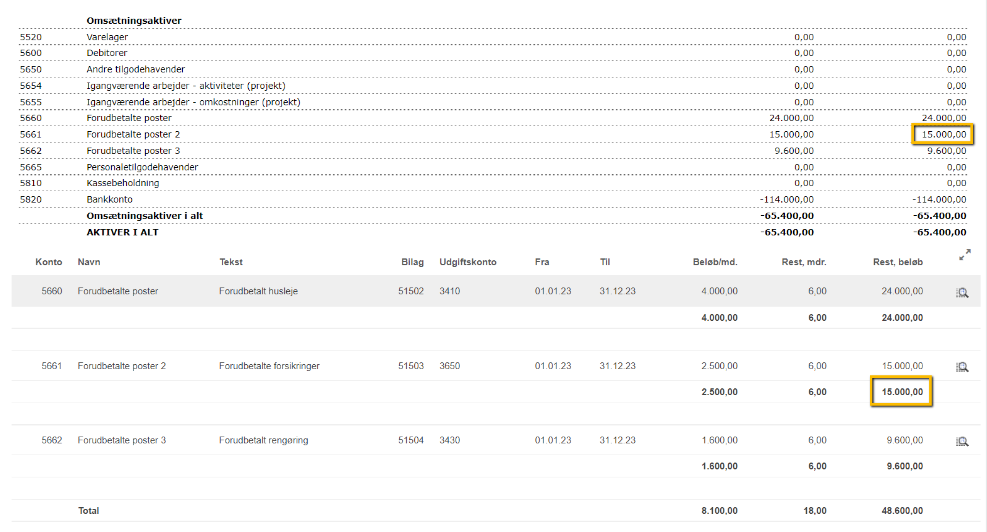Click highlighted 15.000,00 subtotal in lower table
The width and height of the screenshot is (987, 532).
pyautogui.click(x=901, y=392)
